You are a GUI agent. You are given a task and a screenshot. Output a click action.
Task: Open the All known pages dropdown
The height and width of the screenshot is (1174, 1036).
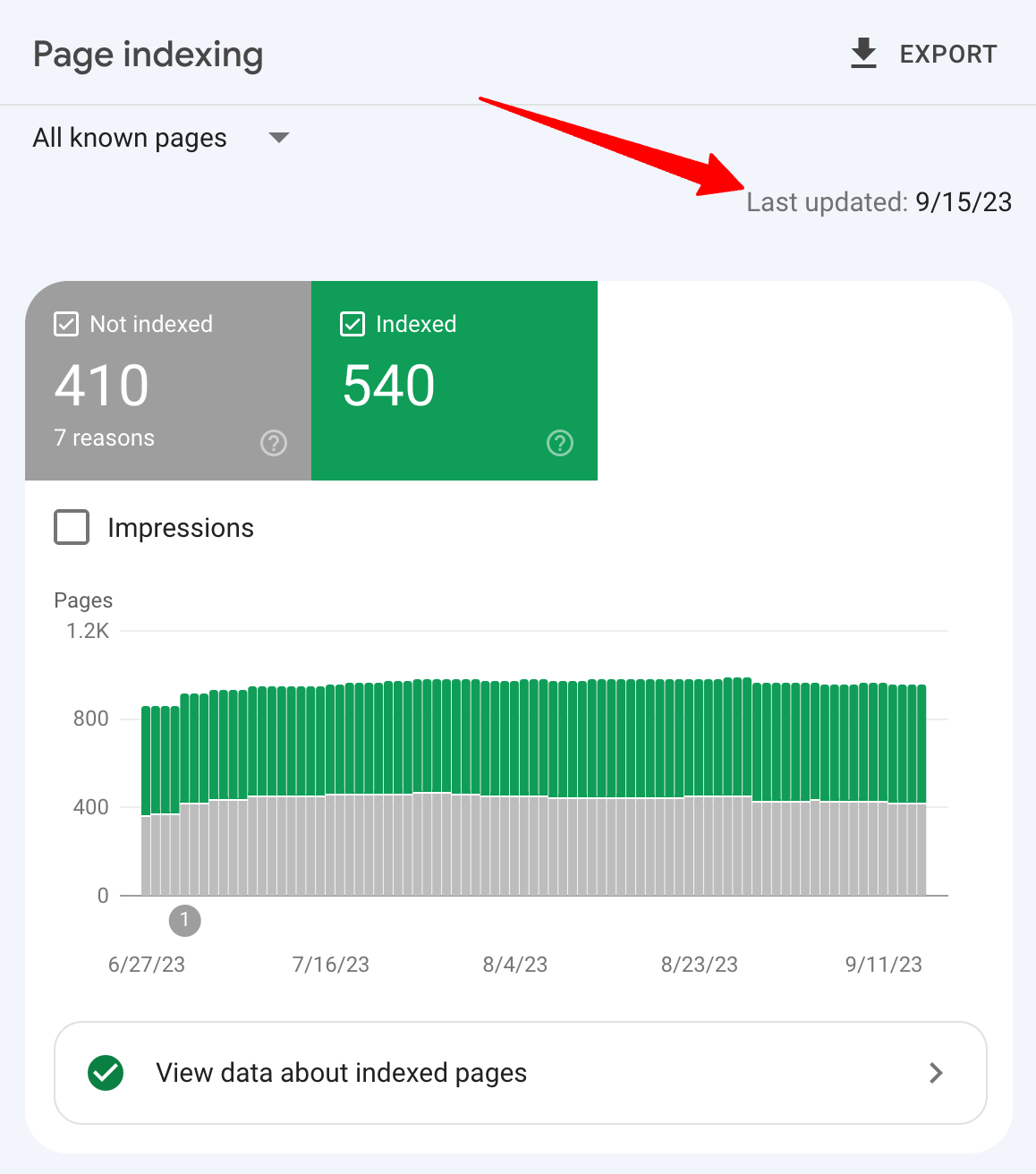pos(130,138)
